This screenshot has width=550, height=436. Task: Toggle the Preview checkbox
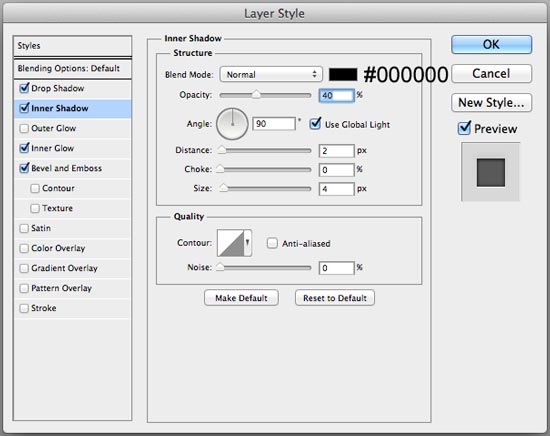(x=464, y=128)
